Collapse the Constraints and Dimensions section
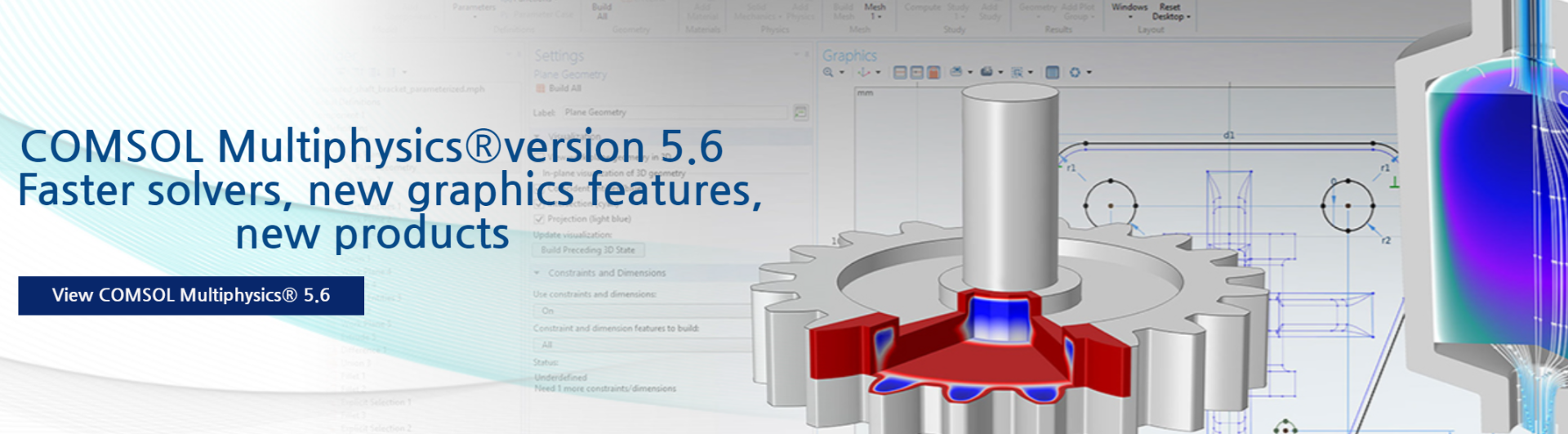The height and width of the screenshot is (434, 1568). click(537, 273)
